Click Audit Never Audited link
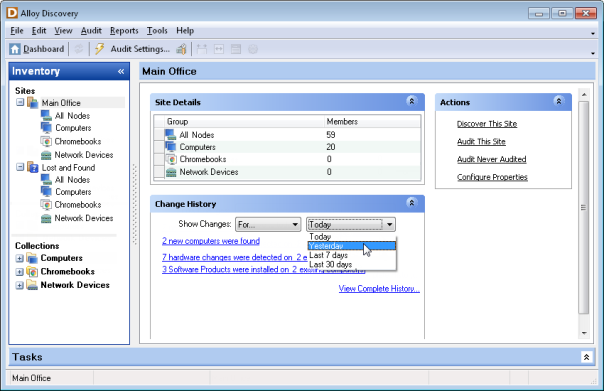 pyautogui.click(x=492, y=159)
